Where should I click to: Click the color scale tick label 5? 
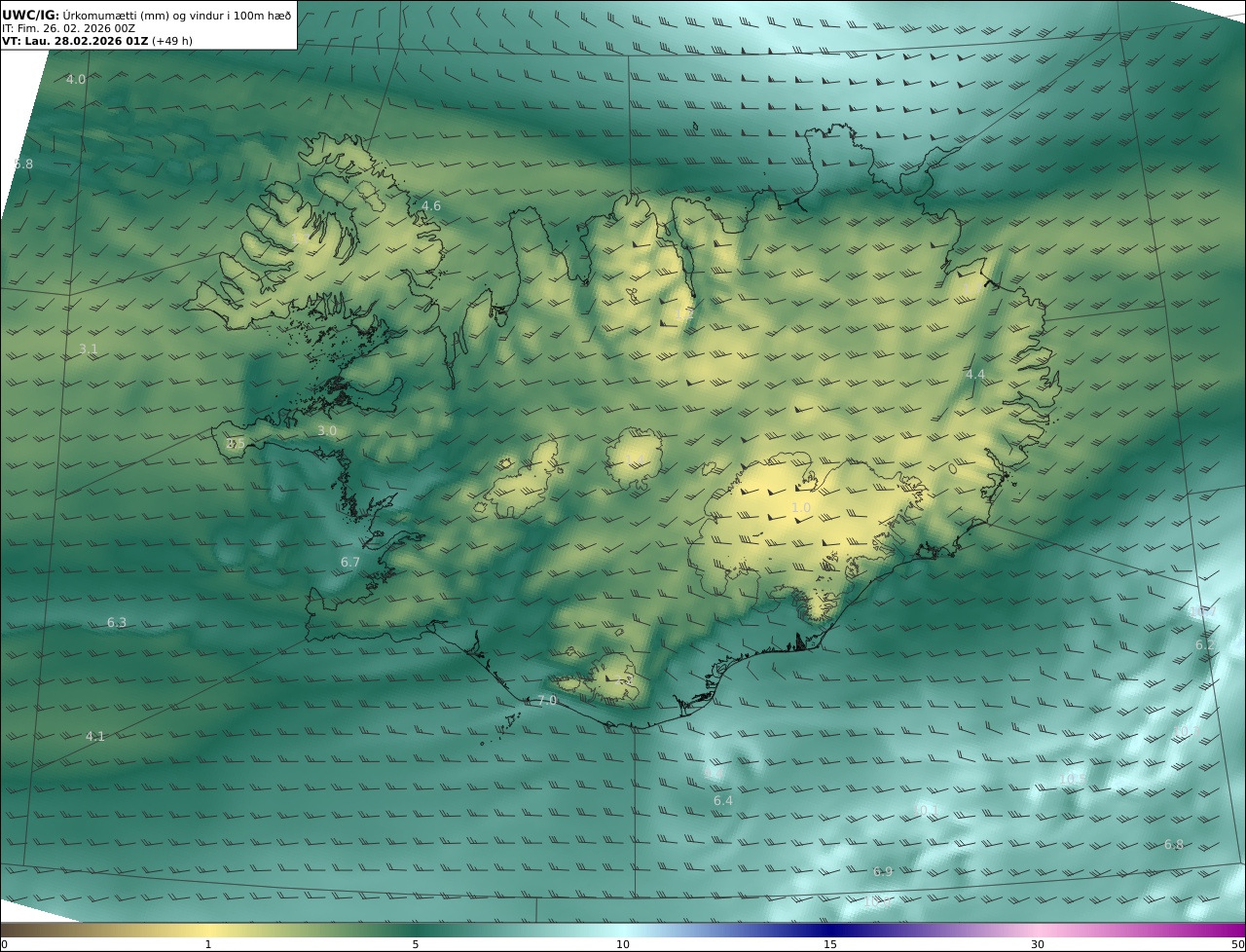[x=416, y=944]
